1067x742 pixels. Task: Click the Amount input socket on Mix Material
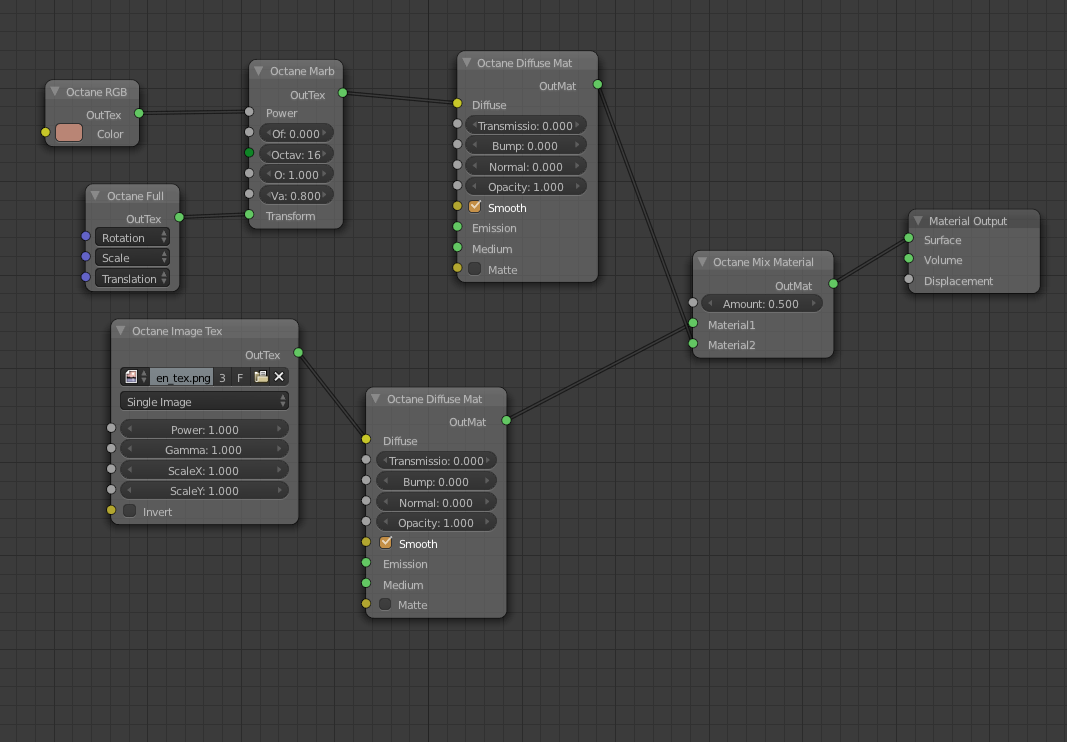tap(693, 302)
